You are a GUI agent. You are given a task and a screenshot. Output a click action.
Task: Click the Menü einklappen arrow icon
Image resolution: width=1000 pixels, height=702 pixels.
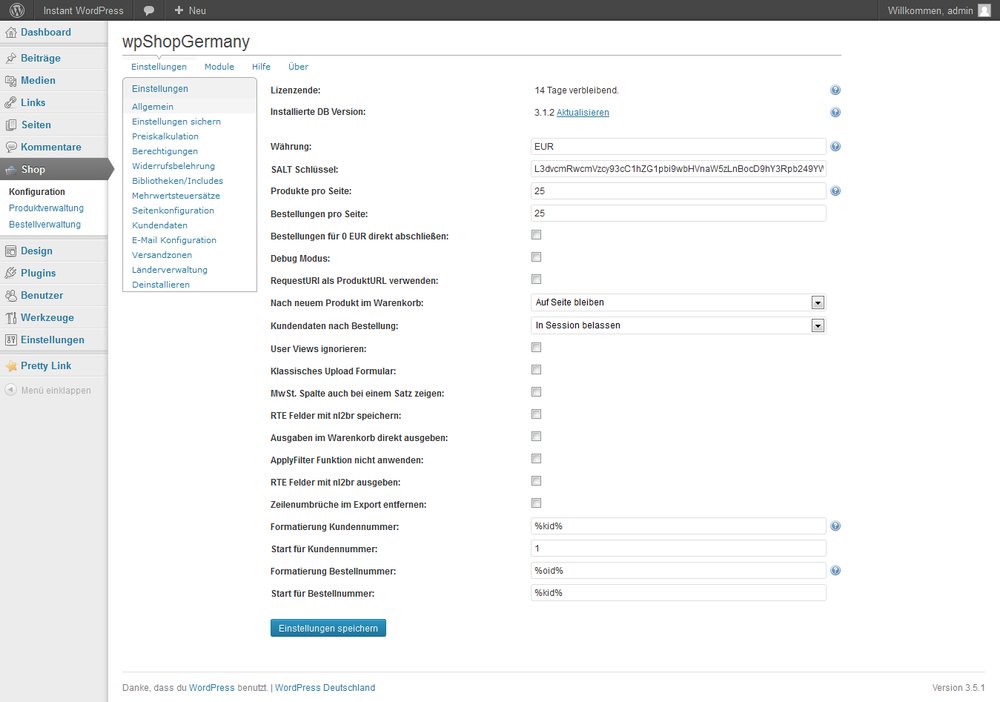click(x=11, y=390)
